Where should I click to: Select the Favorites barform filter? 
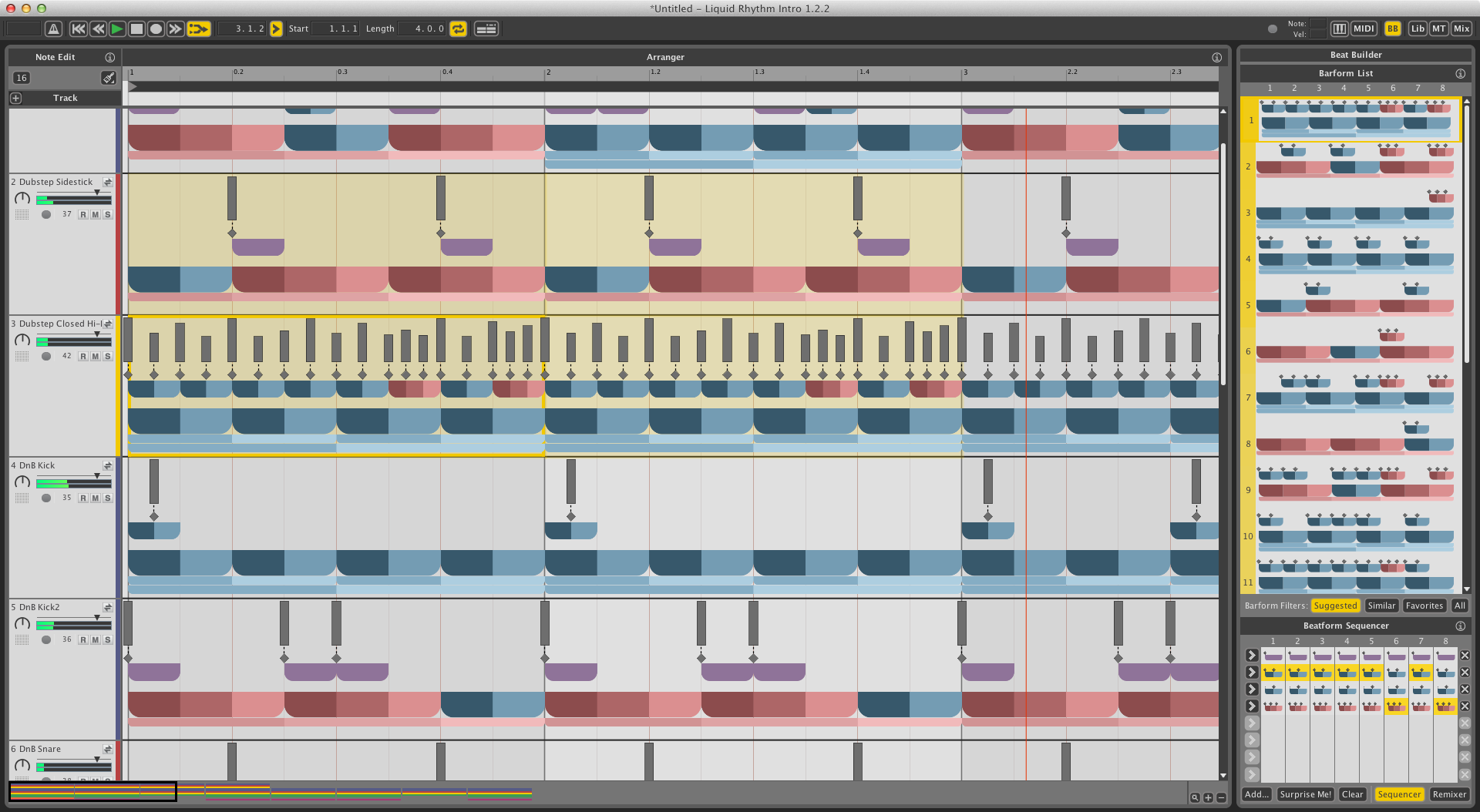(x=1424, y=606)
